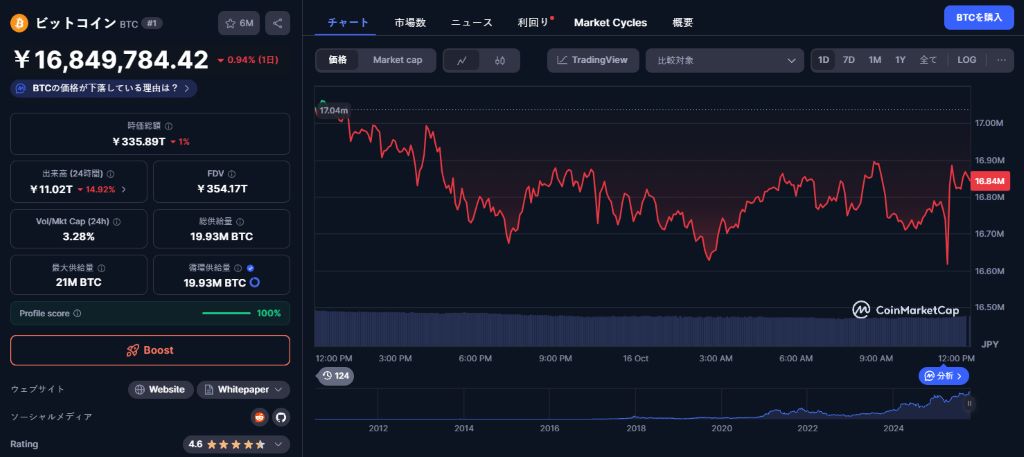Switch to line chart view icon
The height and width of the screenshot is (457, 1024).
tap(461, 60)
